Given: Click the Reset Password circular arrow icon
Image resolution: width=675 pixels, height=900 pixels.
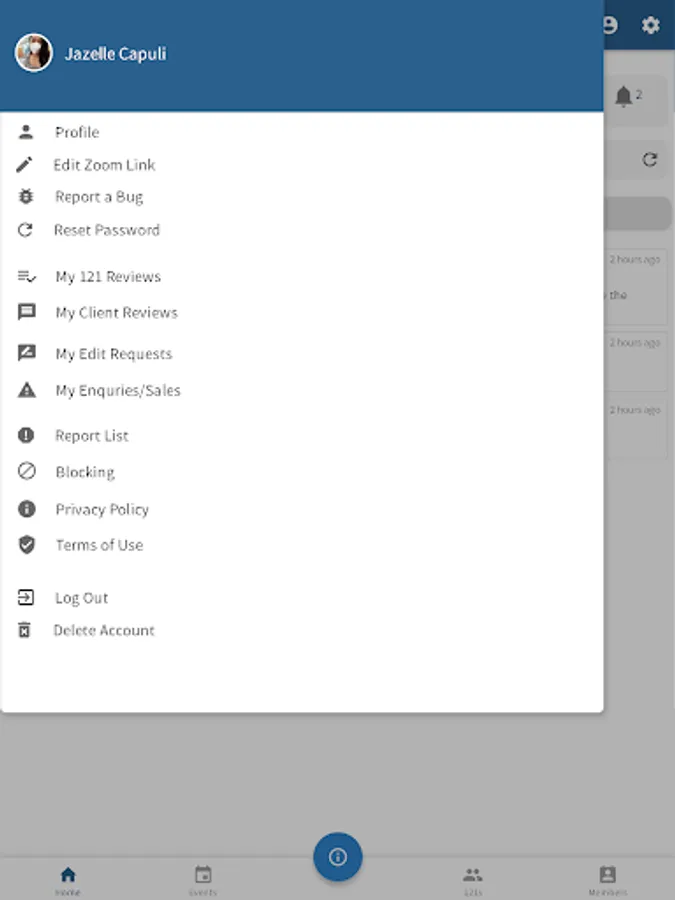Looking at the screenshot, I should [x=25, y=230].
